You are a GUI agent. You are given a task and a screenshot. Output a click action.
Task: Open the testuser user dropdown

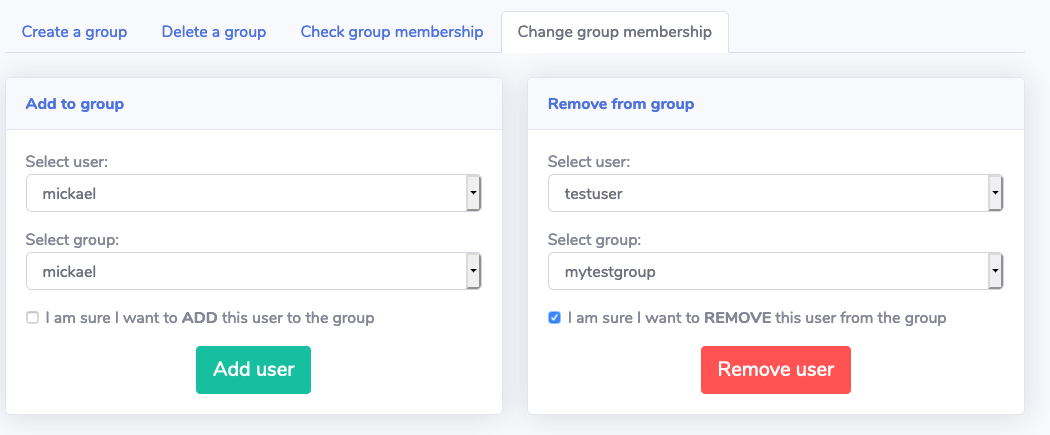click(x=775, y=194)
